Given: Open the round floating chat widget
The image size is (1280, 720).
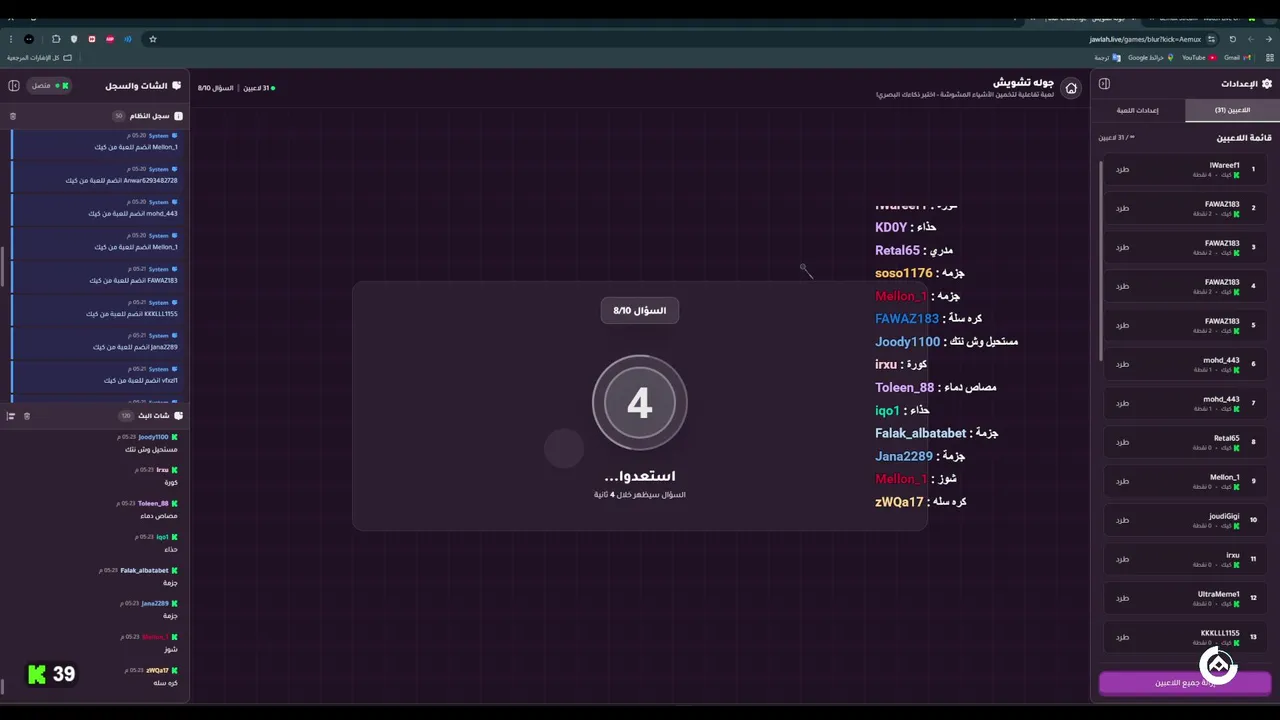Looking at the screenshot, I should pos(1218,664).
